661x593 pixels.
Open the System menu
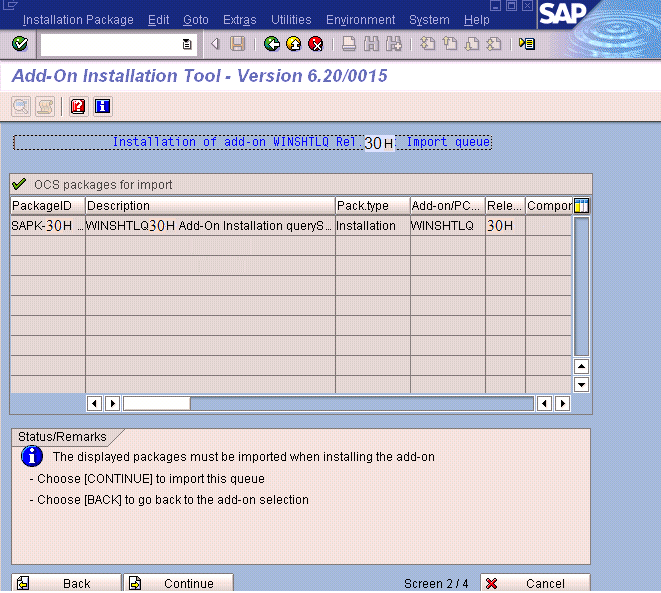429,20
